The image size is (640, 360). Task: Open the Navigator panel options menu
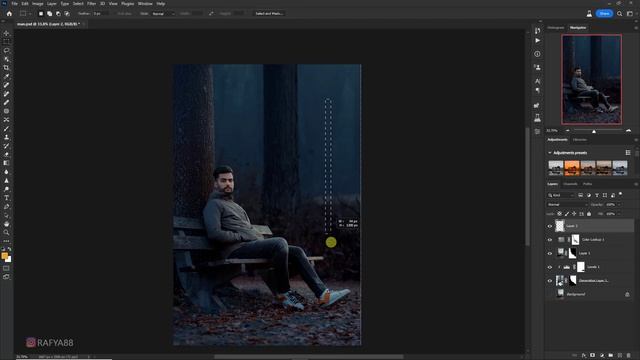tap(636, 28)
